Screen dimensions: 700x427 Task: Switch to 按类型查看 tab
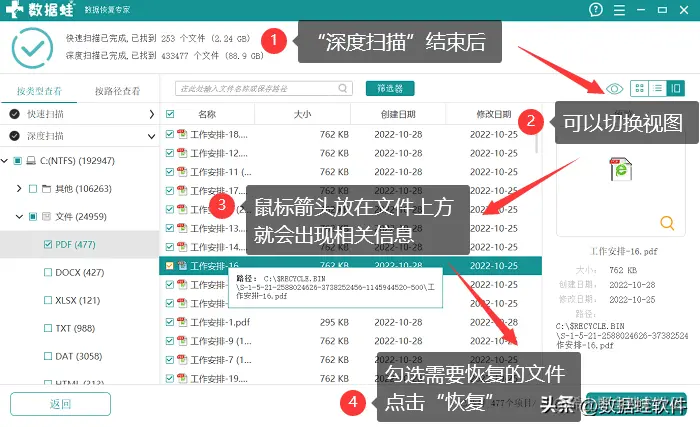tap(39, 91)
